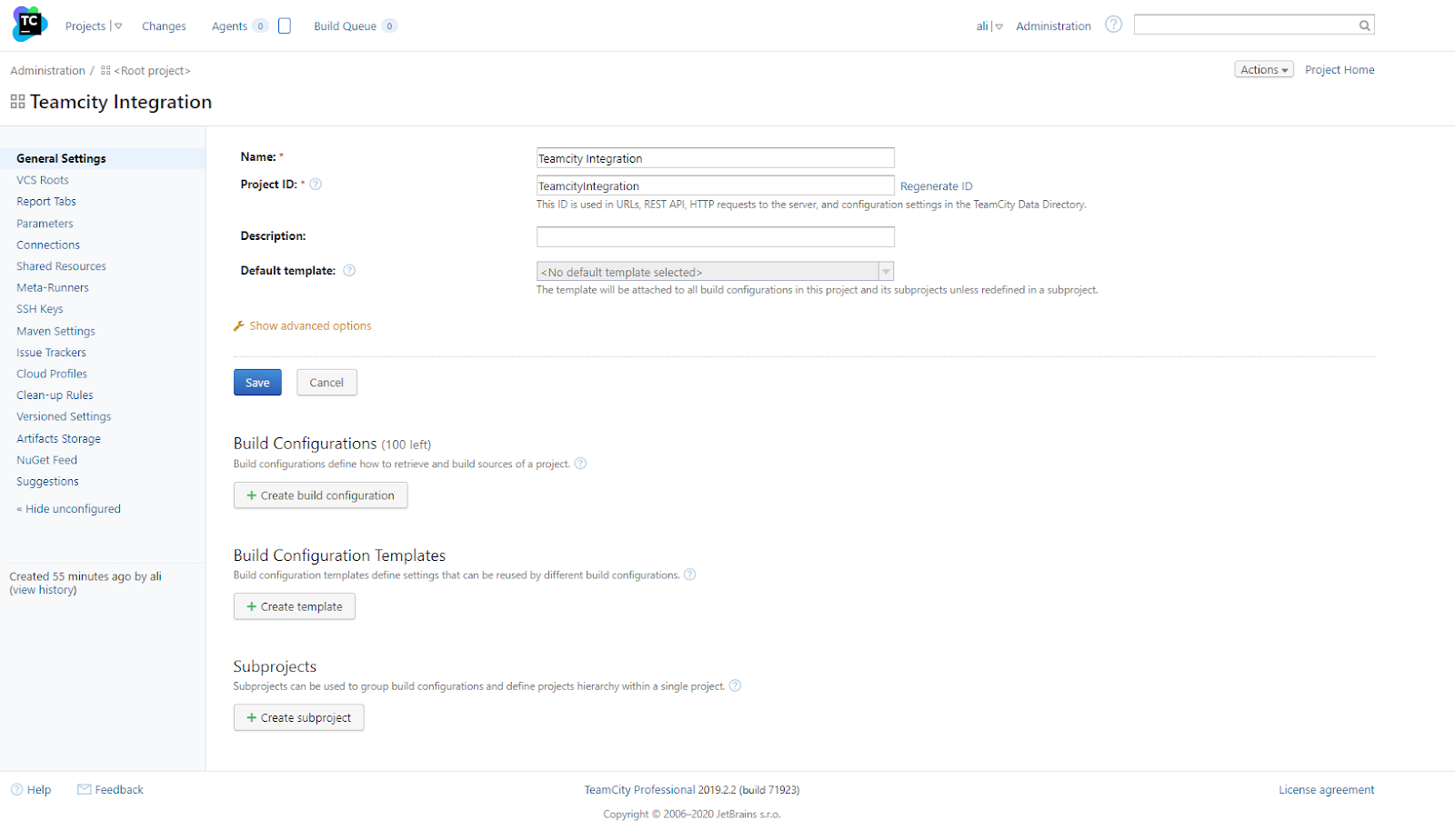Open Maven Settings page
Screen dimensions: 1455x840
point(55,331)
